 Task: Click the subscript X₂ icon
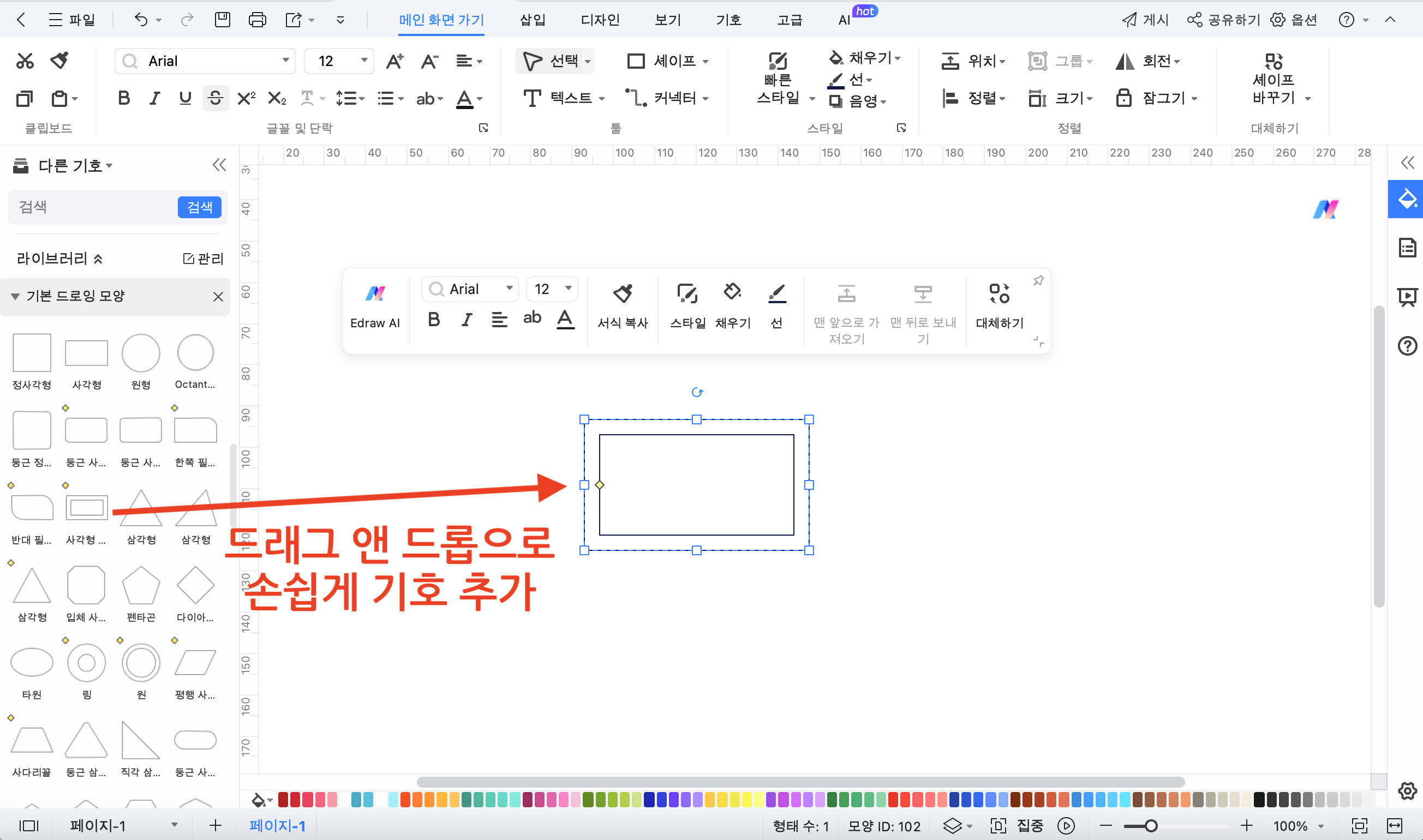(x=277, y=99)
